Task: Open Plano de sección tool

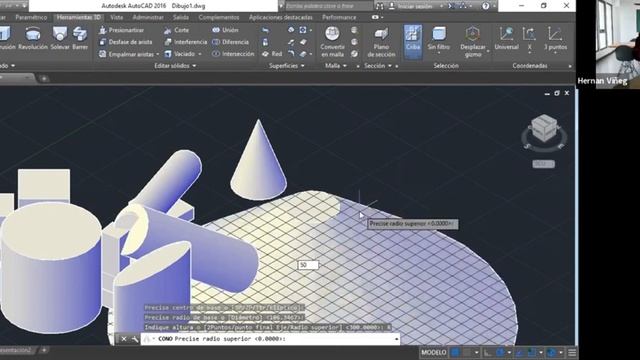Action: [381, 41]
